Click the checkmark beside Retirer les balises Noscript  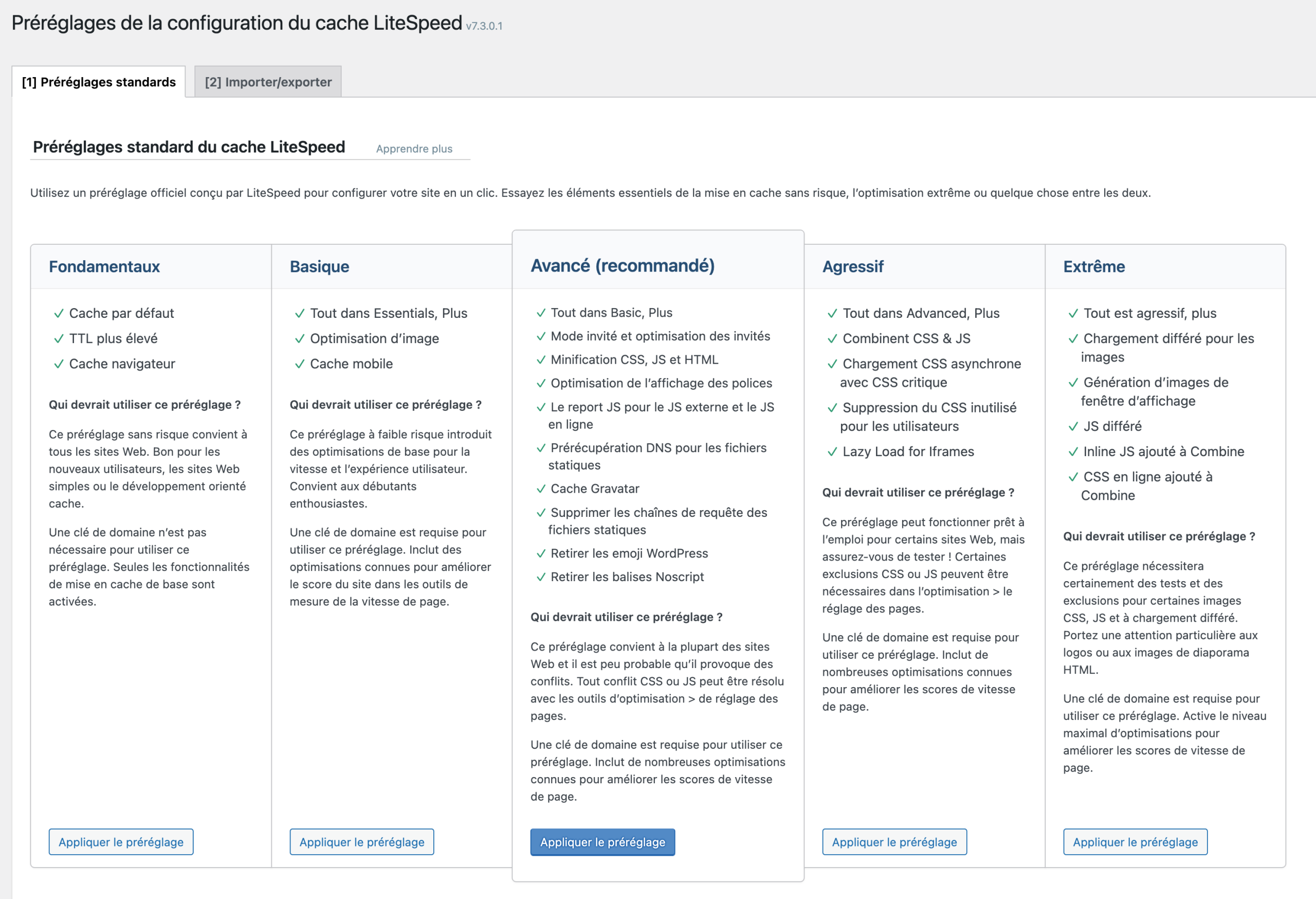(541, 577)
